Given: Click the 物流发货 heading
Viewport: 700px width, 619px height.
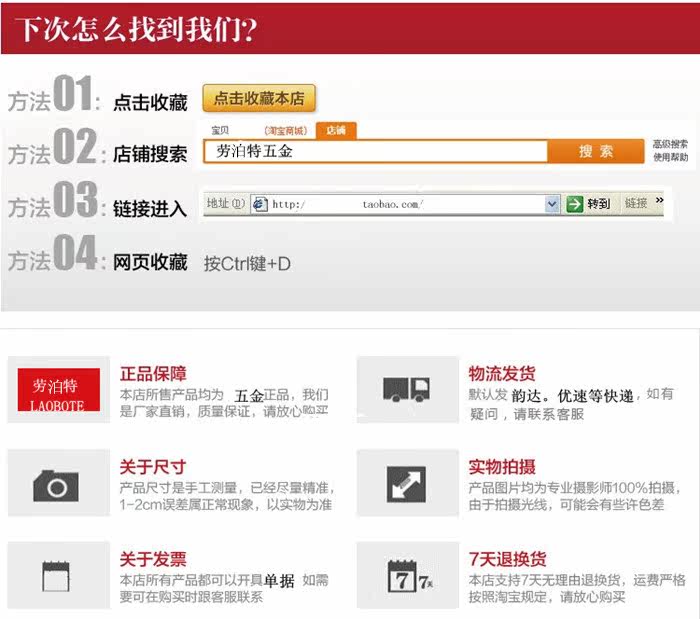Looking at the screenshot, I should [x=502, y=374].
